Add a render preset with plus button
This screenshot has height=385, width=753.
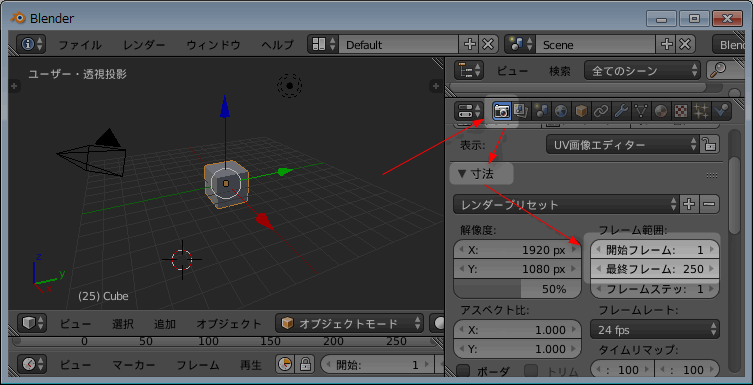point(690,205)
